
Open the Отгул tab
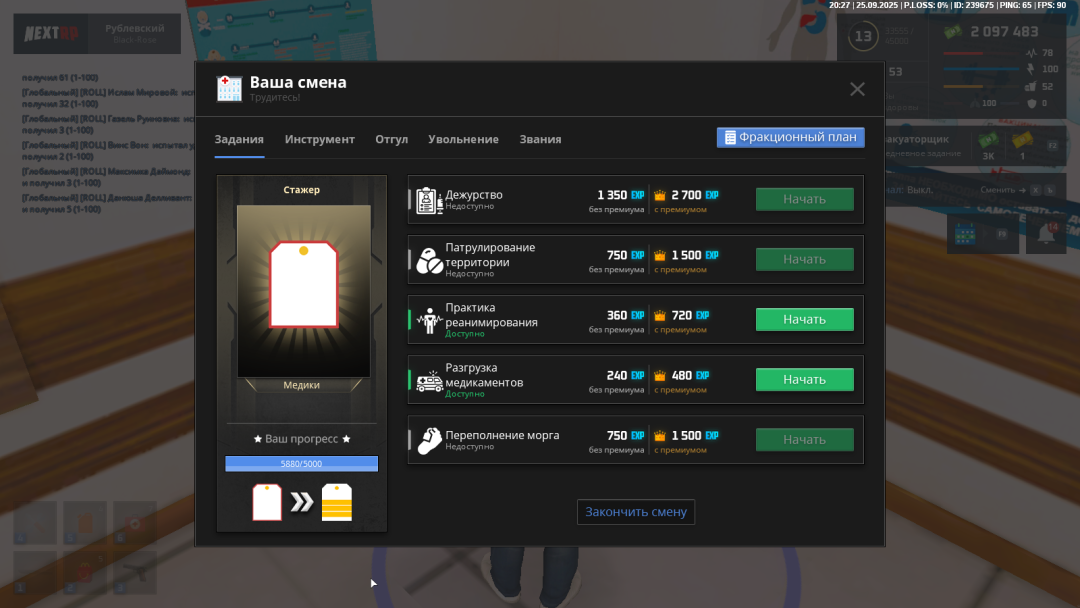(x=392, y=140)
